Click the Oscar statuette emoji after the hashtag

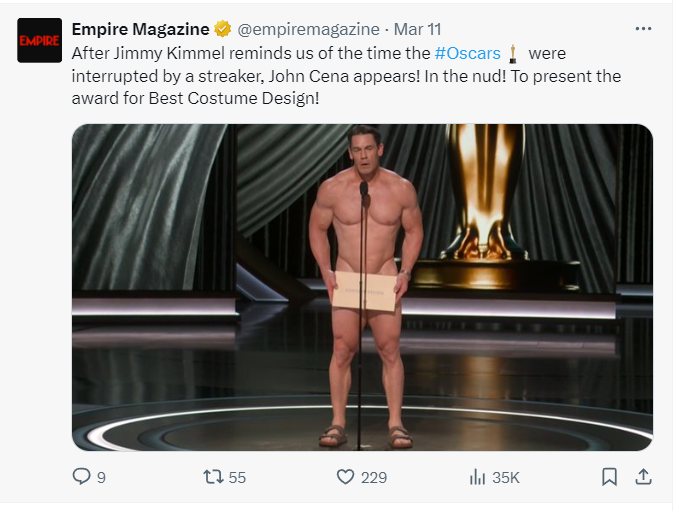click(513, 52)
